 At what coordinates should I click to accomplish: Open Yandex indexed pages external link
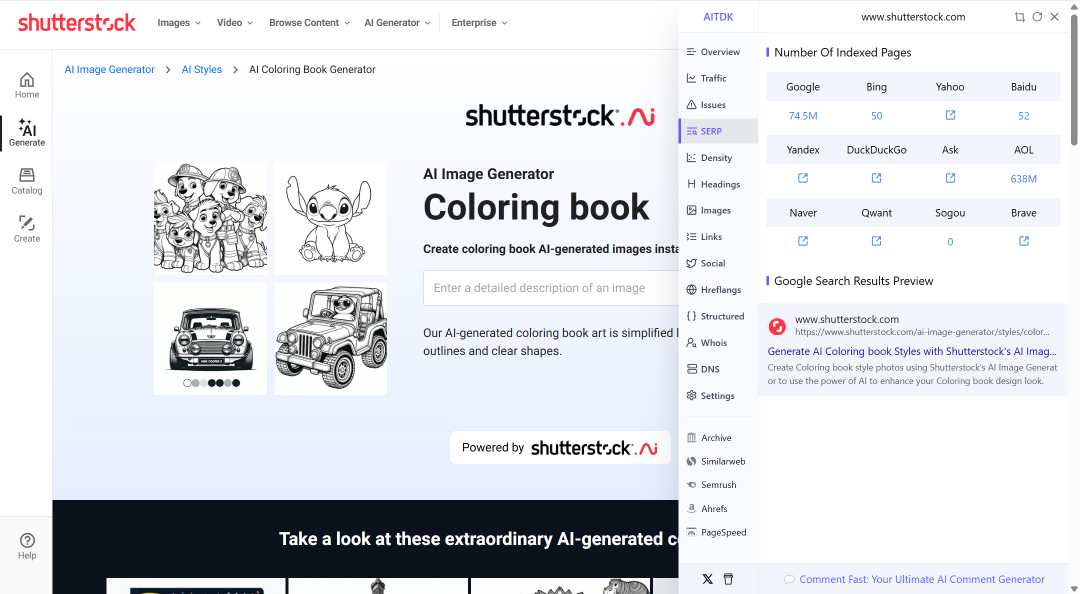803,178
